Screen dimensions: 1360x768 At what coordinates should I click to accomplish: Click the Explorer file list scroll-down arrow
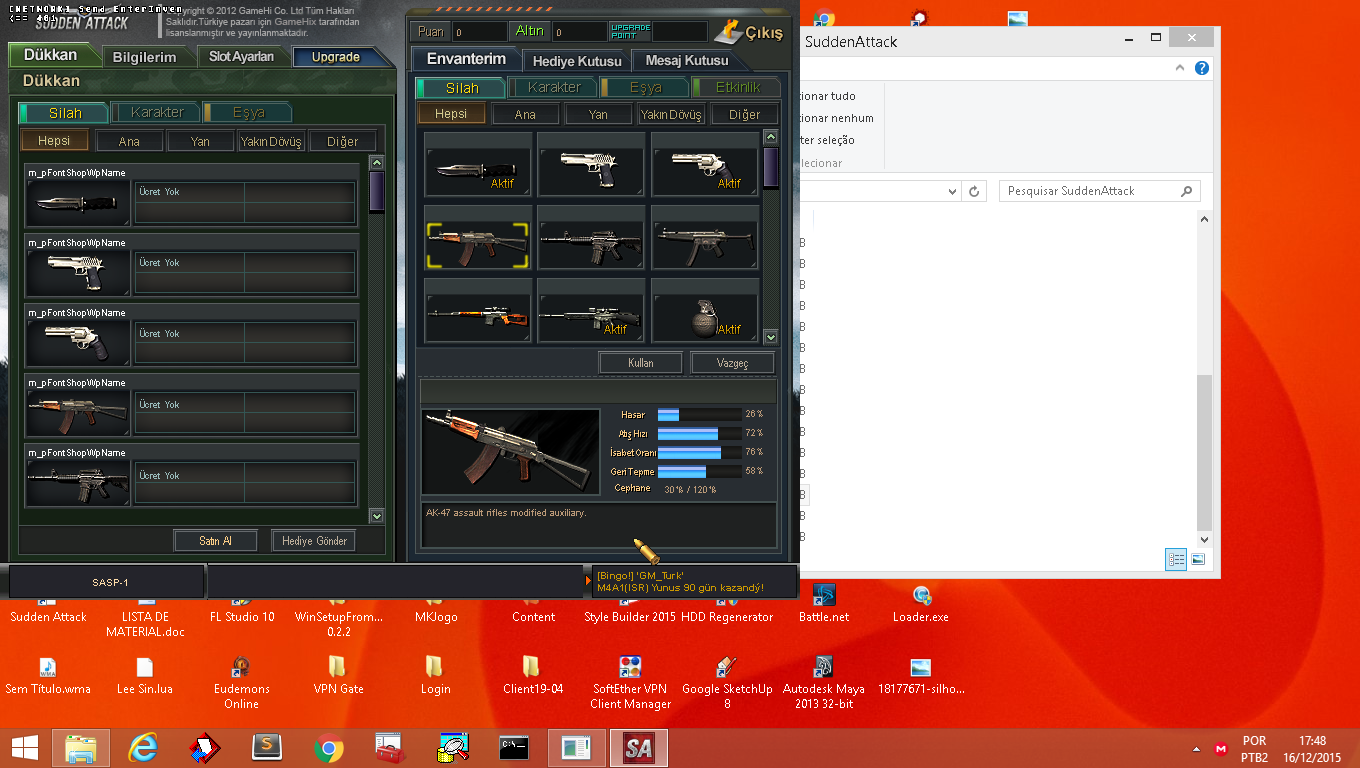click(x=1204, y=539)
